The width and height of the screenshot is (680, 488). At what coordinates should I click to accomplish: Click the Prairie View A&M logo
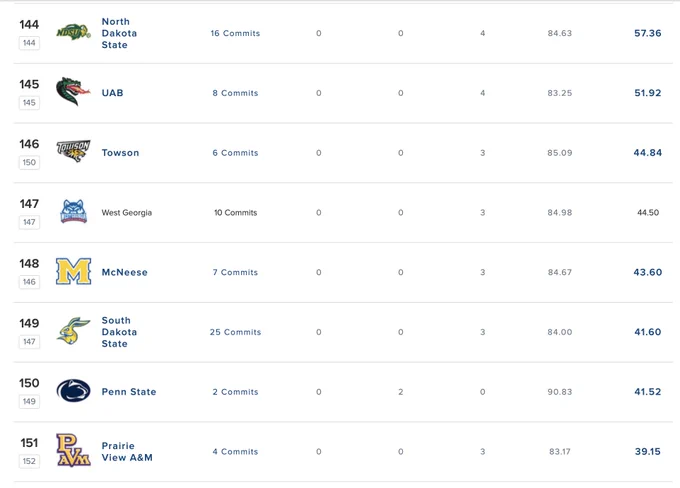(73, 450)
